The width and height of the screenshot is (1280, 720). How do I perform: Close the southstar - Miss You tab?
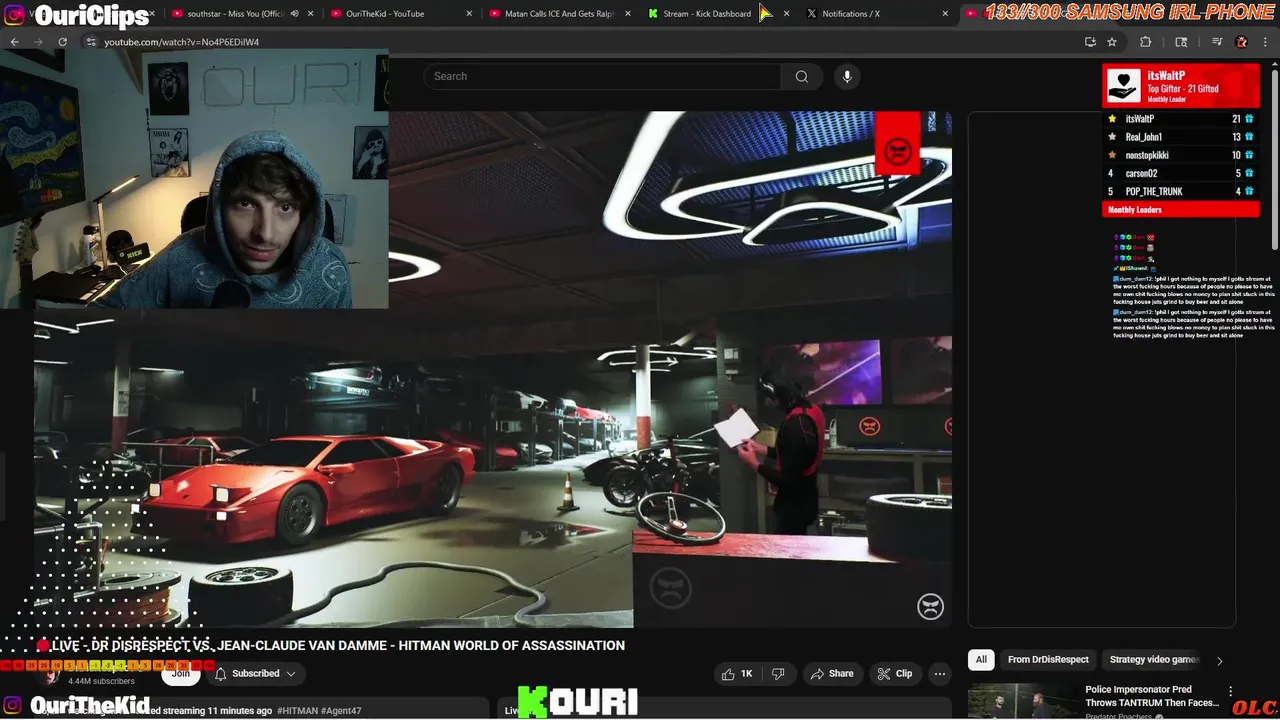click(310, 14)
